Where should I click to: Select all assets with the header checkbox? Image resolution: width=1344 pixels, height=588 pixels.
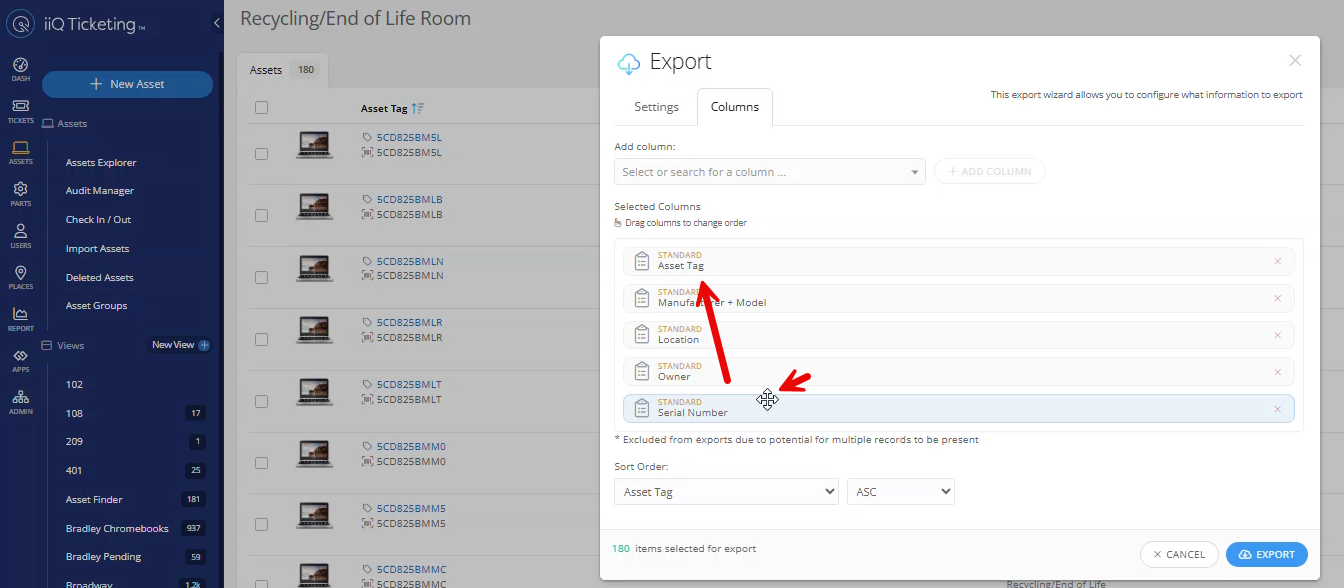[x=260, y=106]
